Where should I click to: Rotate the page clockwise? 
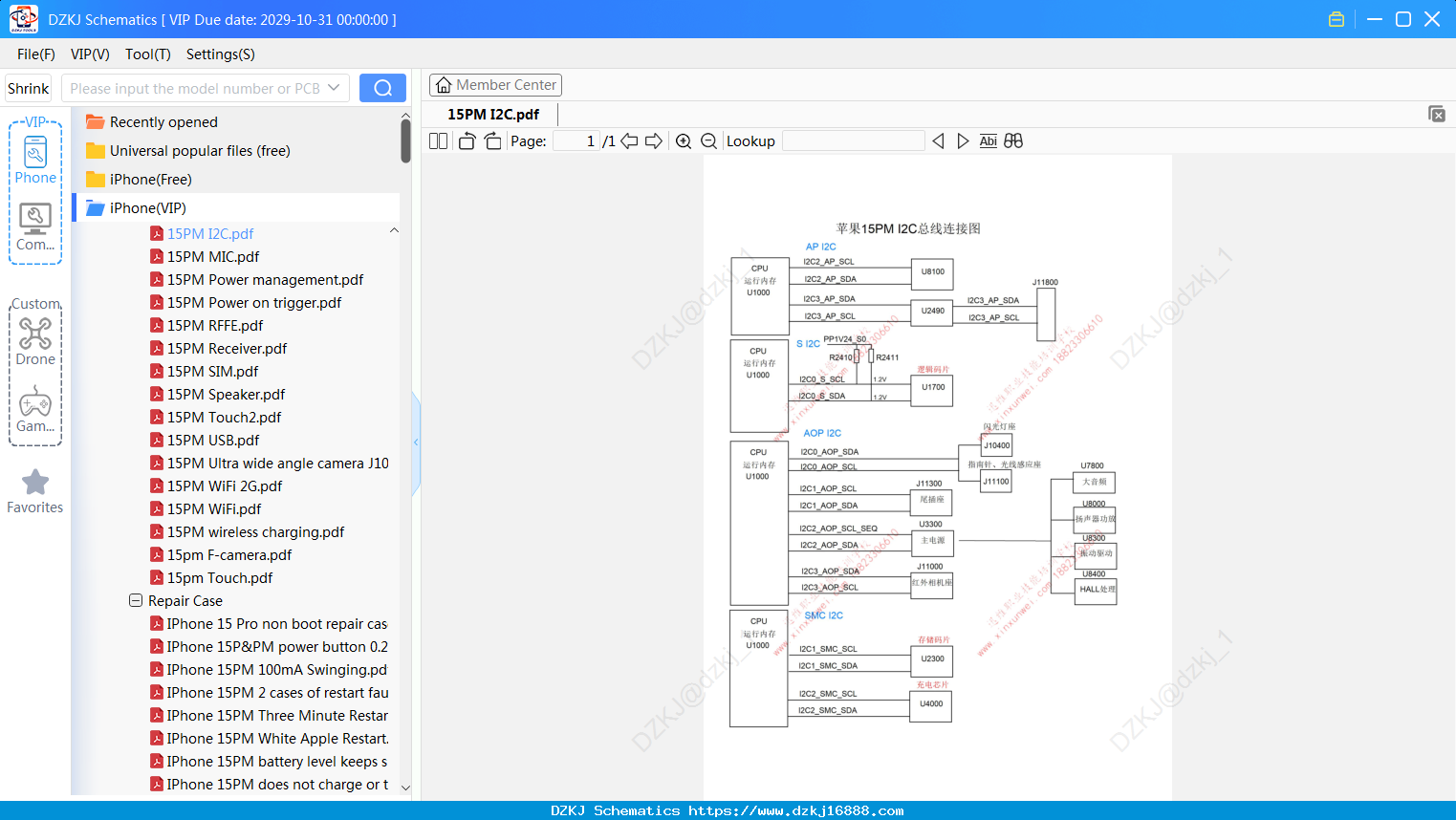click(x=492, y=141)
